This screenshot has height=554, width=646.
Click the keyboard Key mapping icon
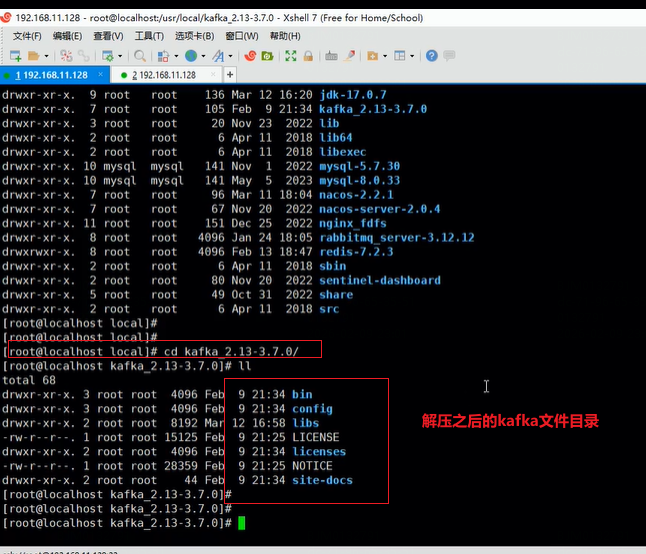click(331, 56)
